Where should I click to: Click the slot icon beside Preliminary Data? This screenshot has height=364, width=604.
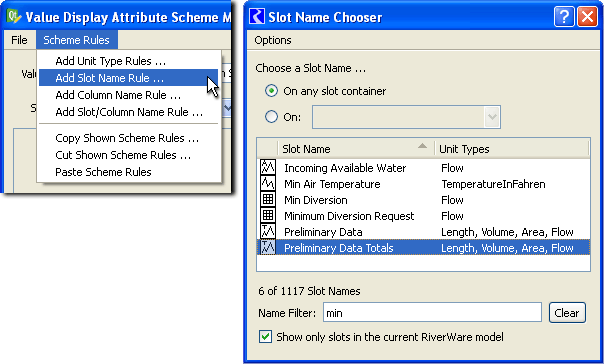(x=268, y=231)
